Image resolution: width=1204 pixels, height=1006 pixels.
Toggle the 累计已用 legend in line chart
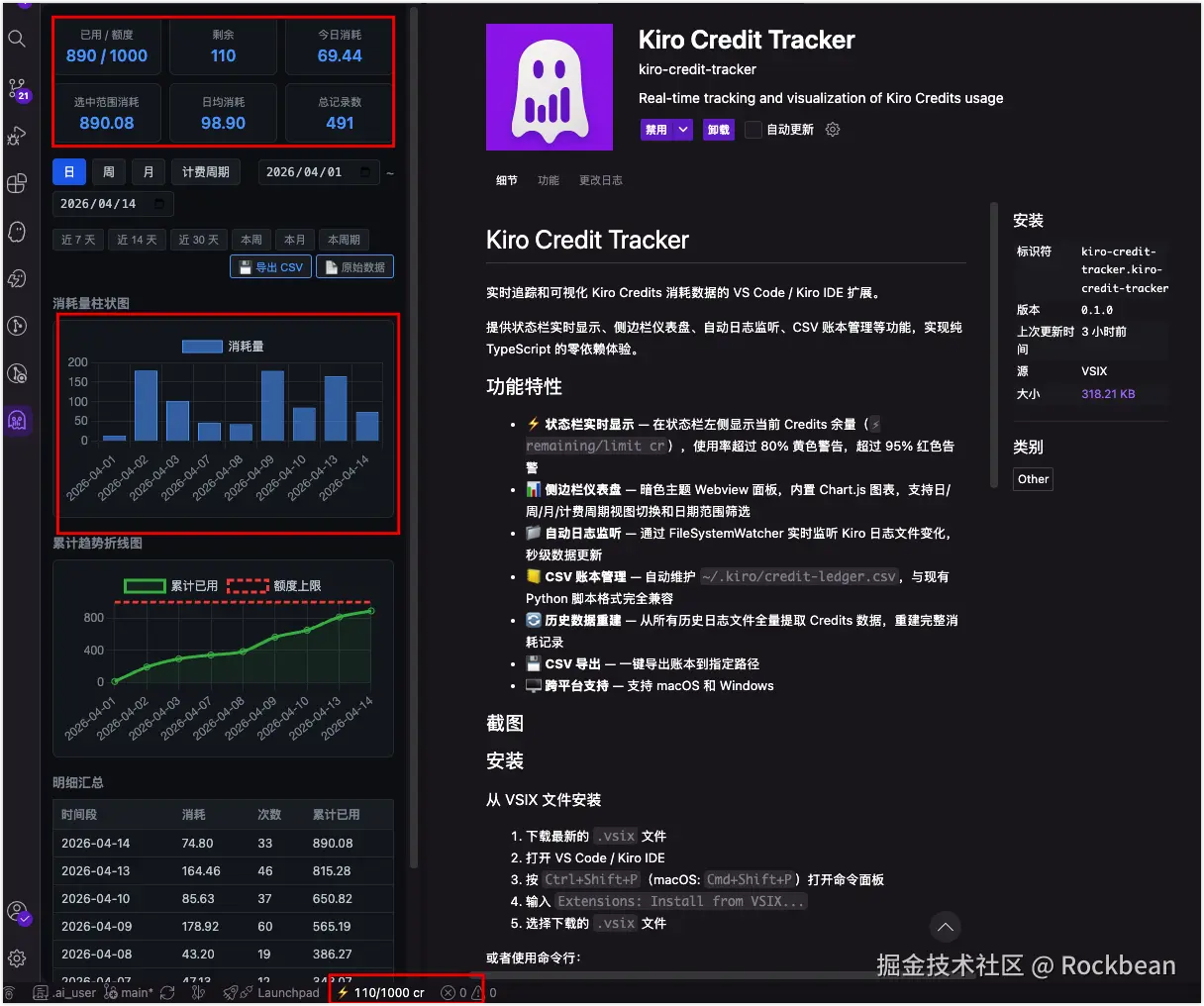(x=170, y=586)
